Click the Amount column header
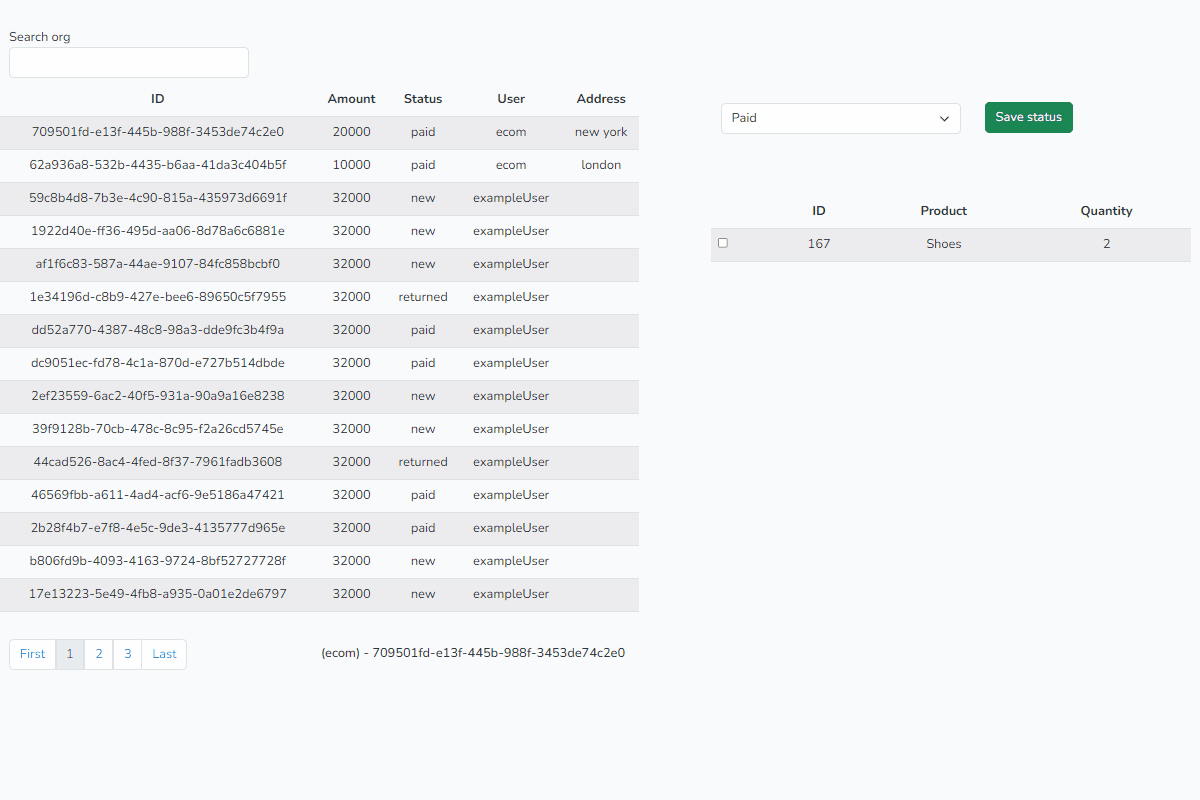This screenshot has height=800, width=1200. pyautogui.click(x=351, y=99)
